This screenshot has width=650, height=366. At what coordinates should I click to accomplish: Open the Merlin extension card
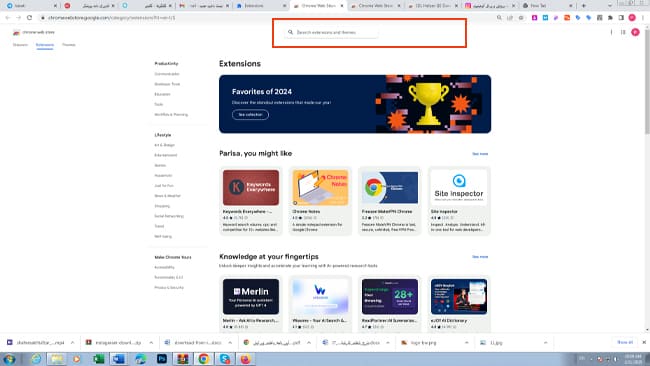tap(251, 303)
